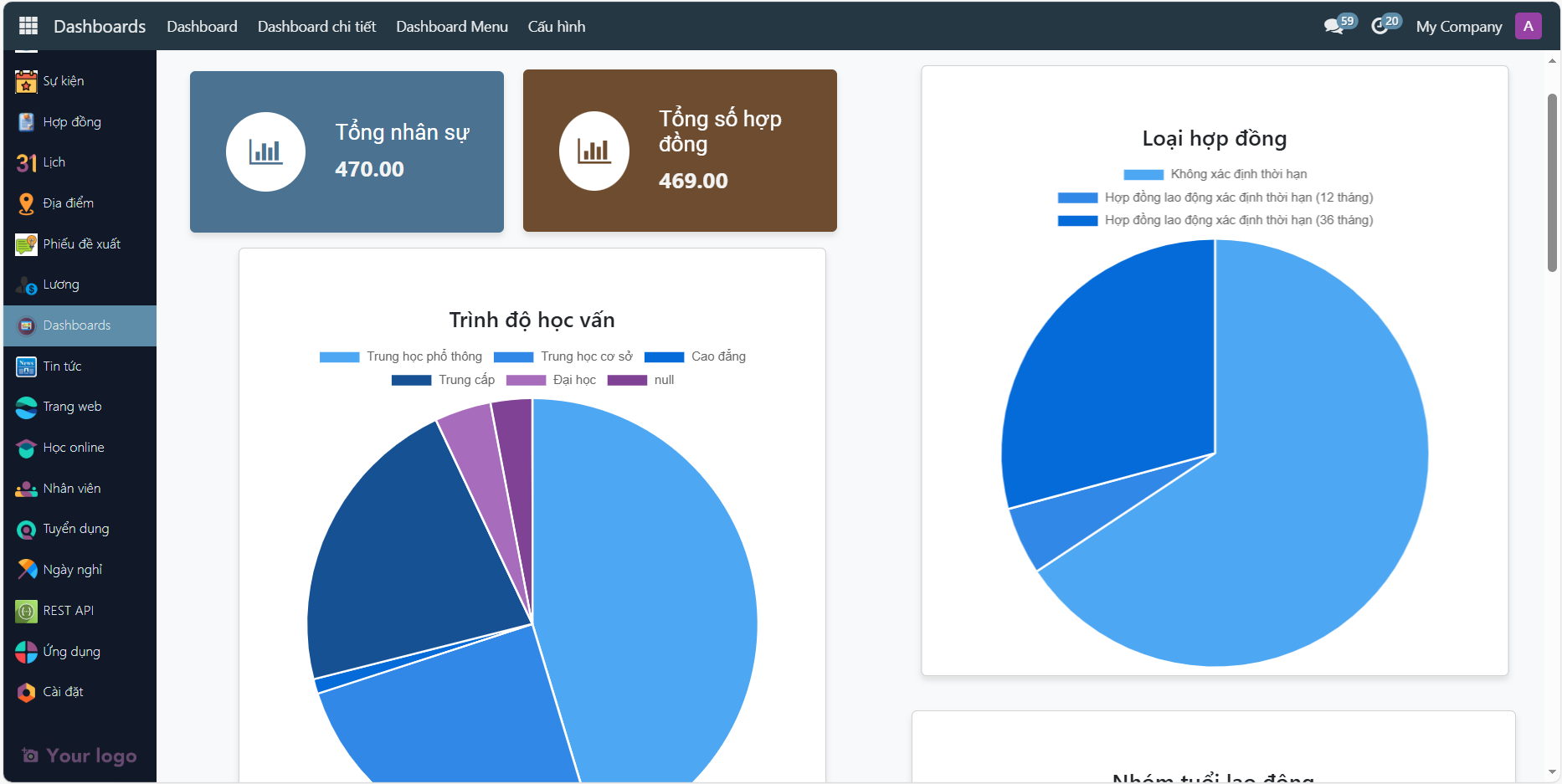Open the app launcher grid menu

click(x=27, y=25)
